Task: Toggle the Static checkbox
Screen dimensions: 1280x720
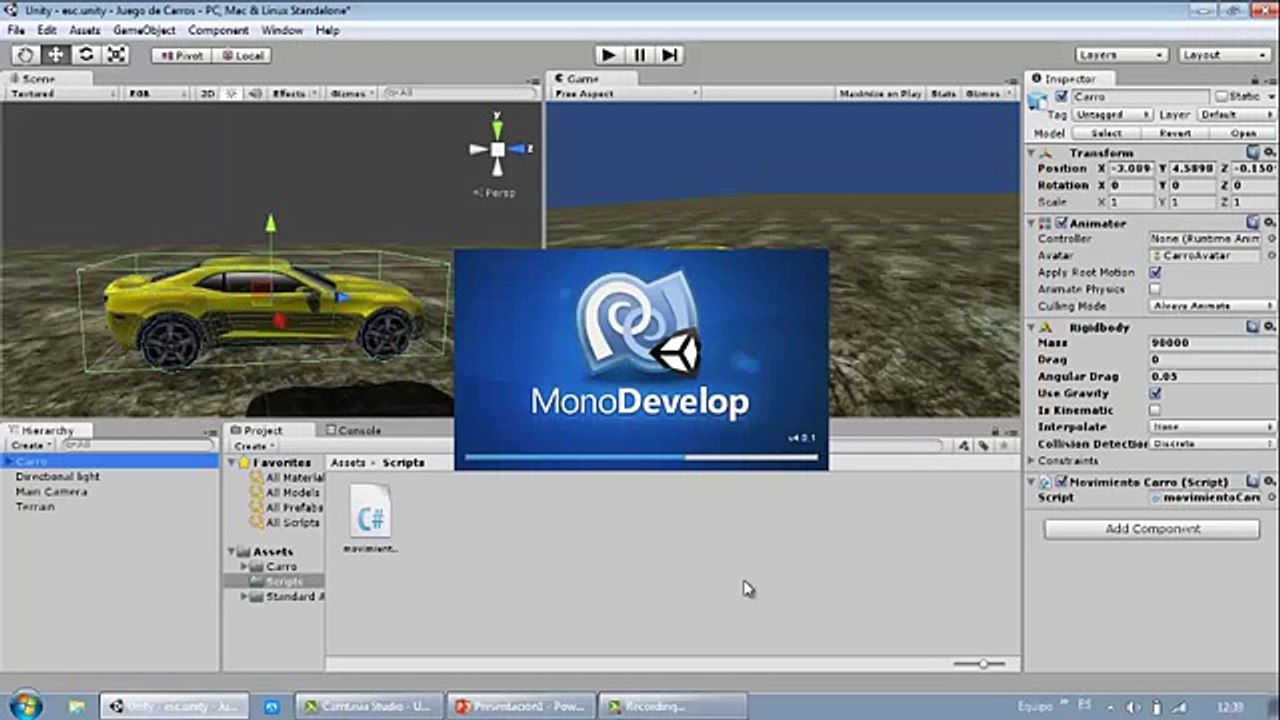Action: [1222, 97]
